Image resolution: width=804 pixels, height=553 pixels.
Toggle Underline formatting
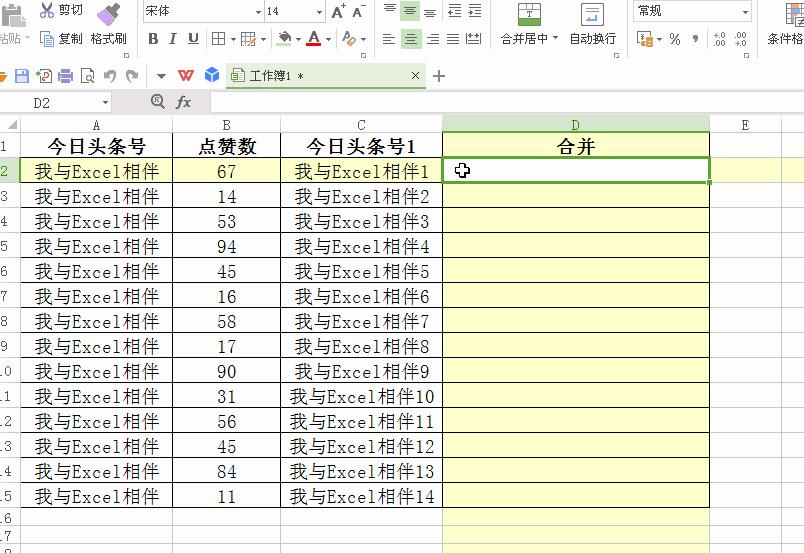[x=193, y=39]
